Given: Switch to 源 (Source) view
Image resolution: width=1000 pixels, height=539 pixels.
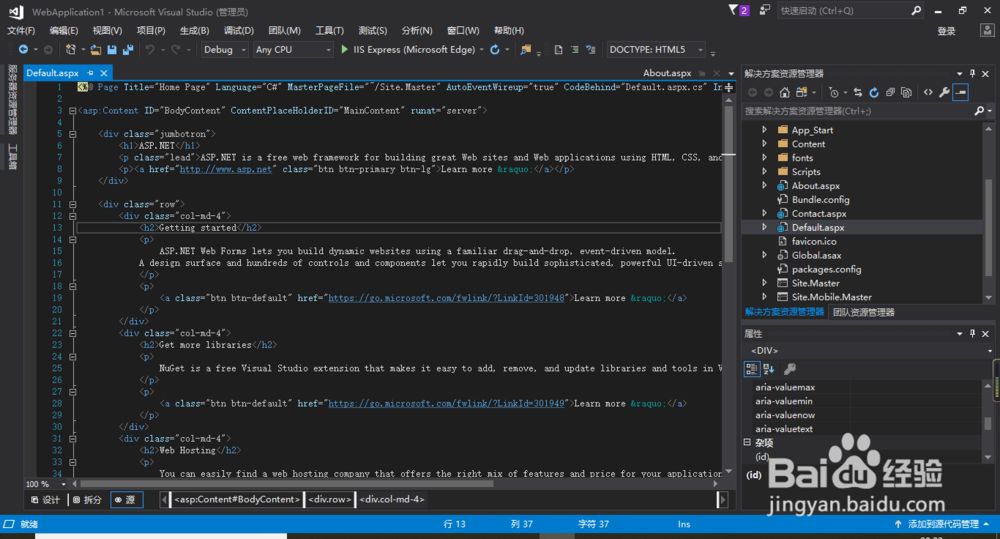Looking at the screenshot, I should pyautogui.click(x=126, y=499).
